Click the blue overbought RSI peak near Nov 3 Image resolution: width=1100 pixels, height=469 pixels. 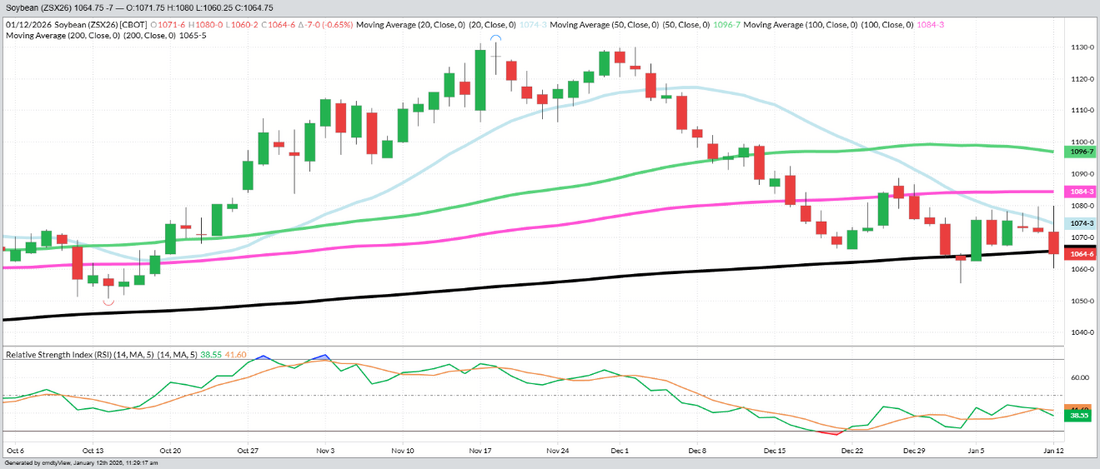321,356
